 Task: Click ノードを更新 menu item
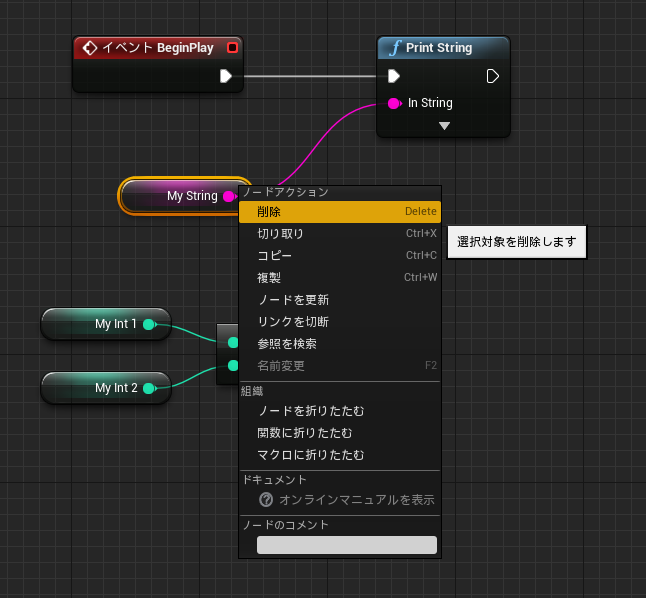340,300
